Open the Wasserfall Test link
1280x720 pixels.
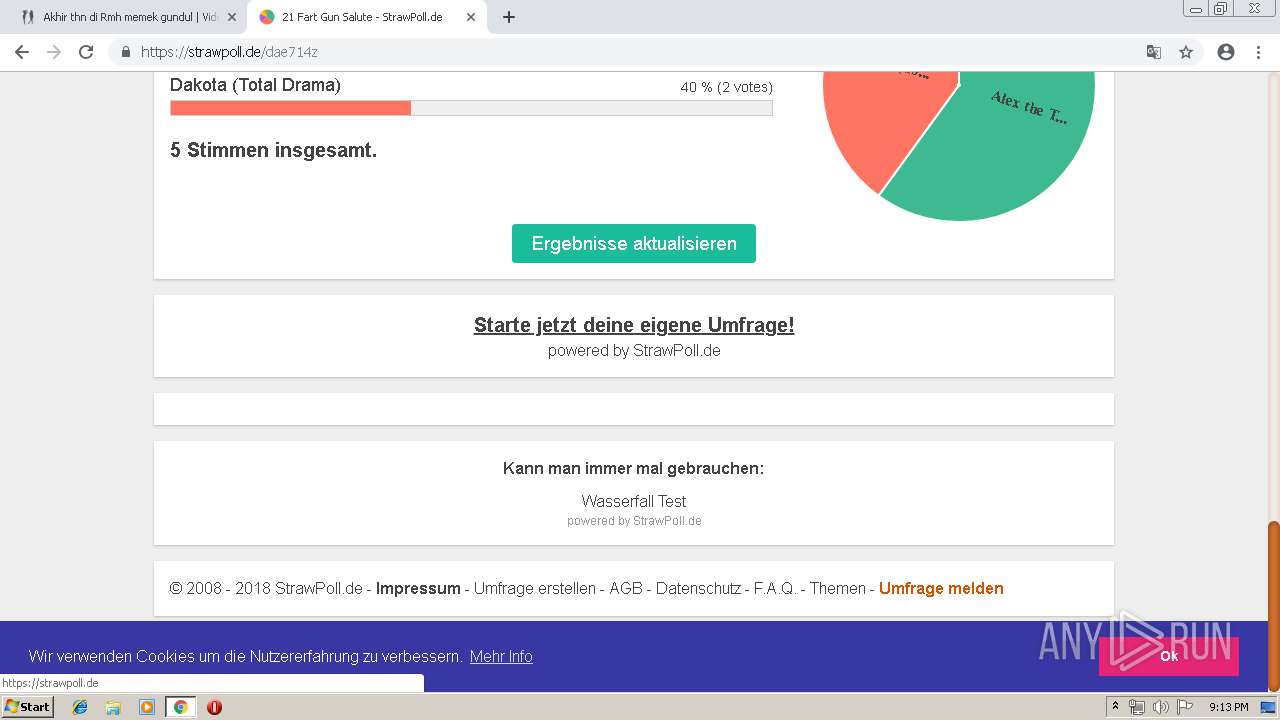click(634, 501)
